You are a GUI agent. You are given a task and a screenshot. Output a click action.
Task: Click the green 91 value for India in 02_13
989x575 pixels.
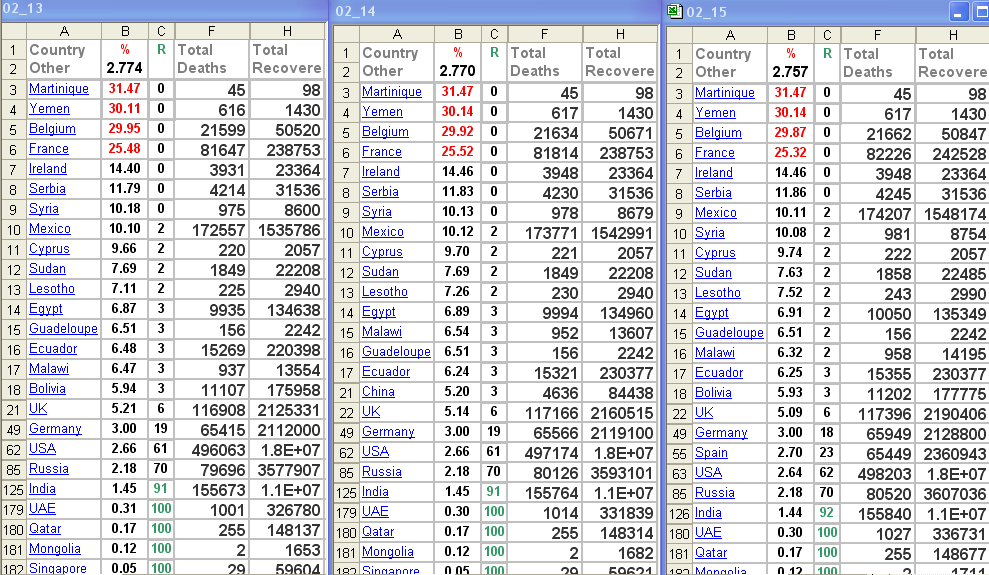click(x=160, y=489)
